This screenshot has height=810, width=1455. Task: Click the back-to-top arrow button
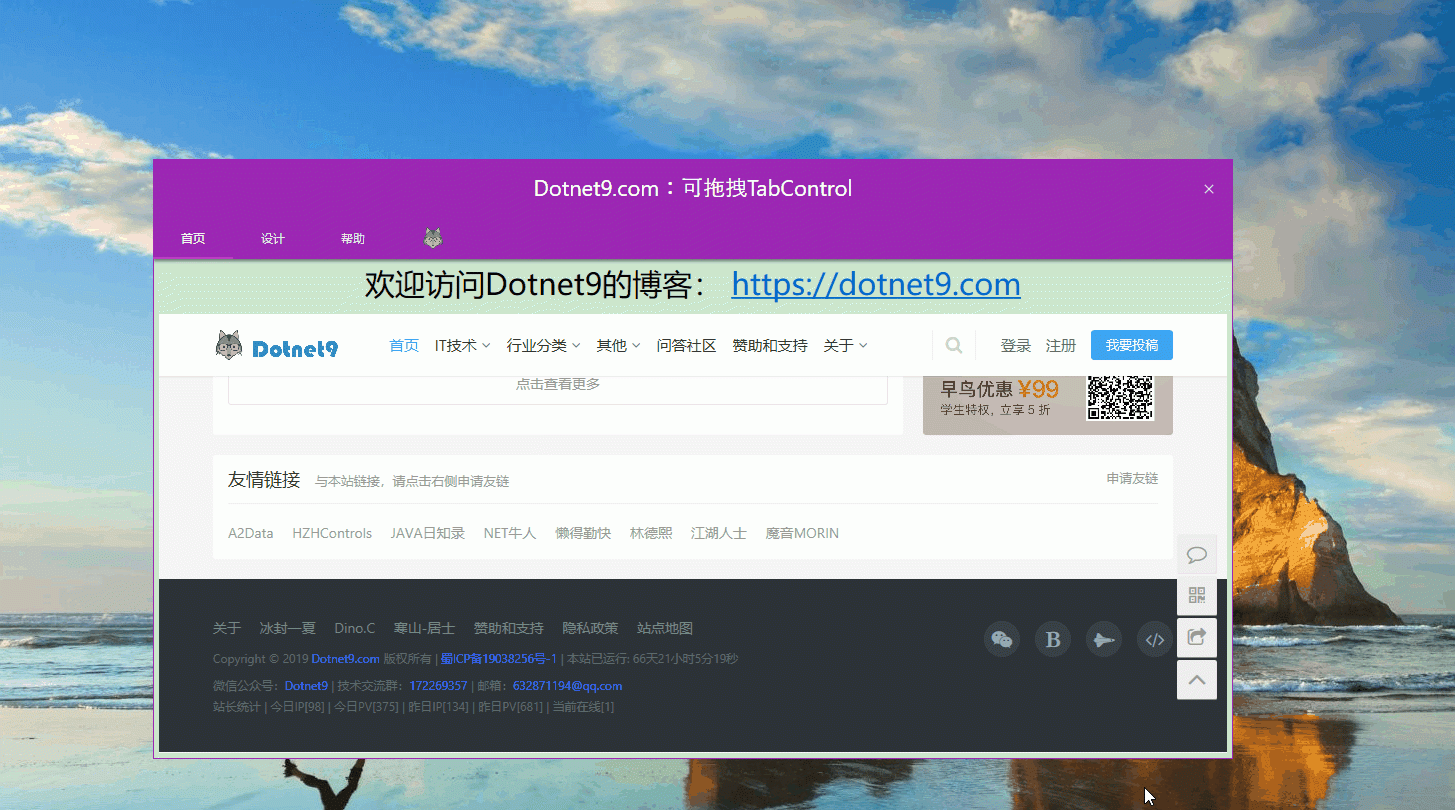coord(1197,680)
